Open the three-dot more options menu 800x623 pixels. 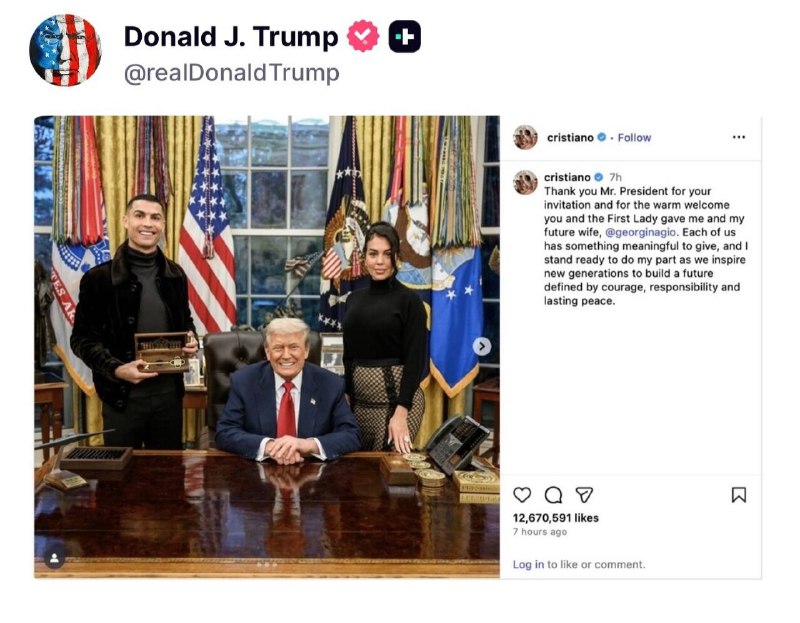click(738, 137)
